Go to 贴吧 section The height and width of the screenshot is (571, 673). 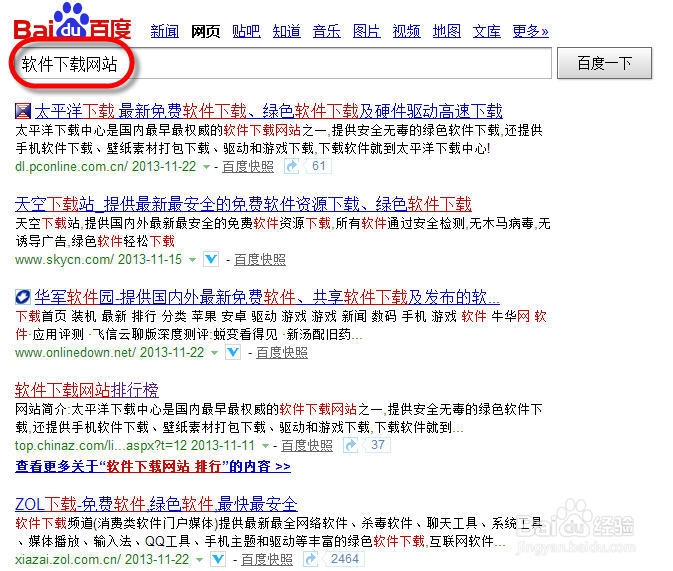point(246,31)
